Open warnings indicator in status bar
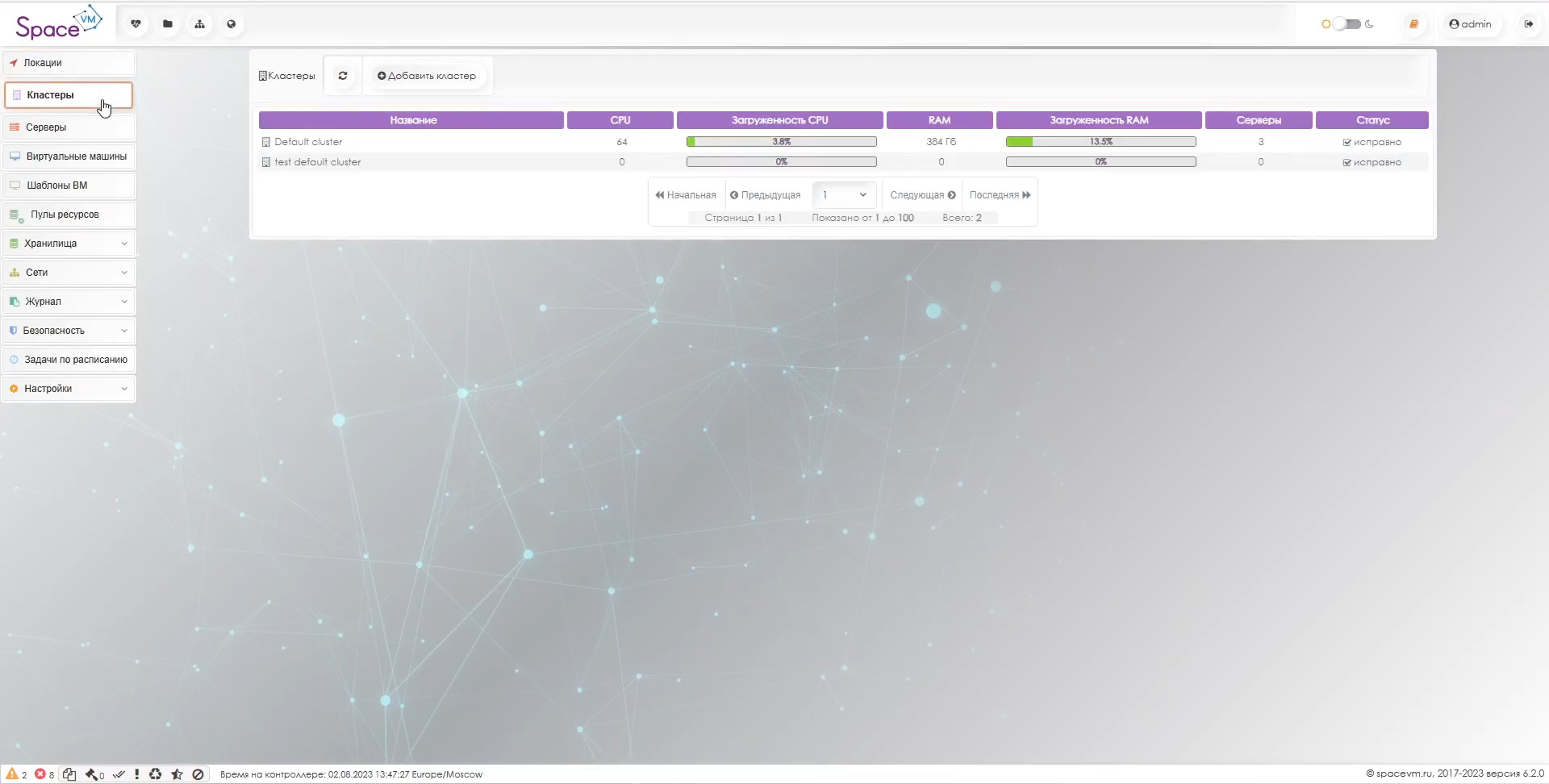The width and height of the screenshot is (1549, 784). point(16,774)
